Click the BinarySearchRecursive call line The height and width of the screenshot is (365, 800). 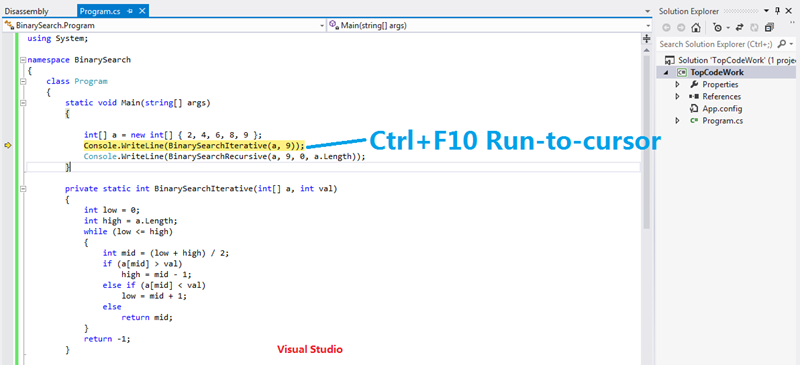(x=224, y=156)
